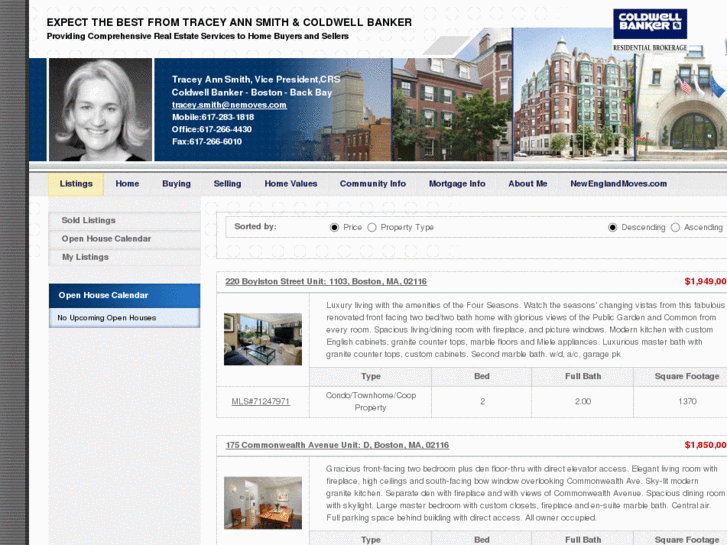Click the blue Open House Calendar panel header
Screen dimensions: 727x545
tap(125, 295)
